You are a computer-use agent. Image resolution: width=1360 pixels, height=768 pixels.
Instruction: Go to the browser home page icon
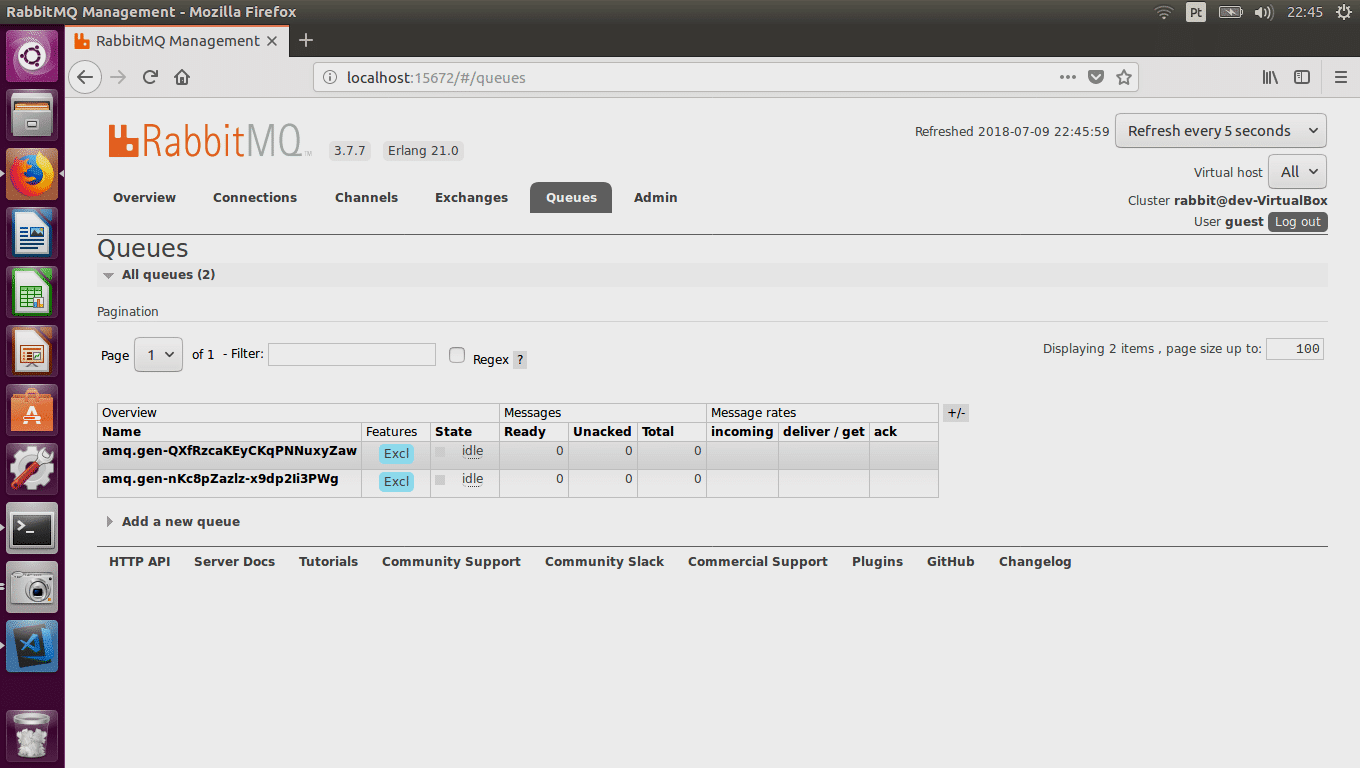182,77
